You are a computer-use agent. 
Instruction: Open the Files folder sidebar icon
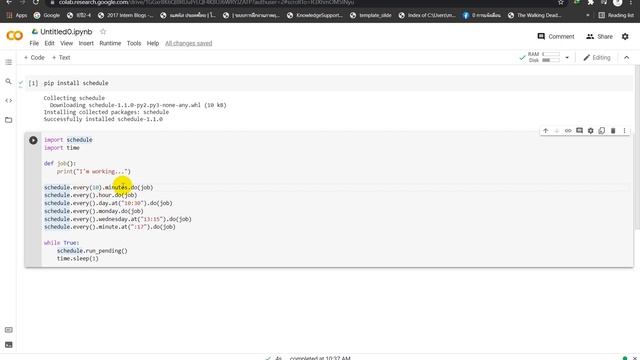tap(9, 120)
